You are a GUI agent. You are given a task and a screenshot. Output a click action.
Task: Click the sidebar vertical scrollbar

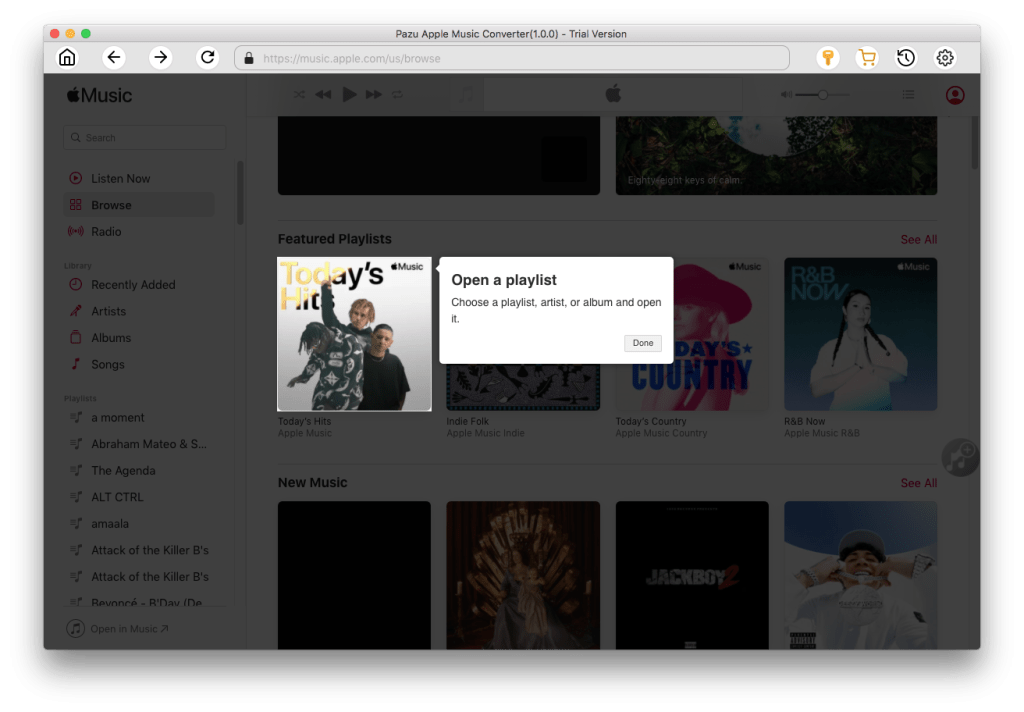pyautogui.click(x=240, y=192)
